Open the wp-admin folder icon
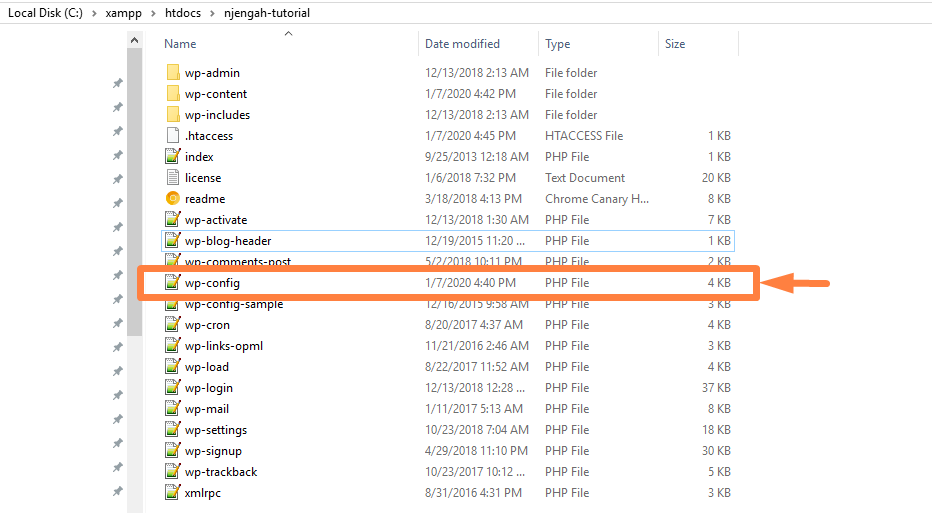Viewport: 932px width, 513px height. click(x=173, y=73)
